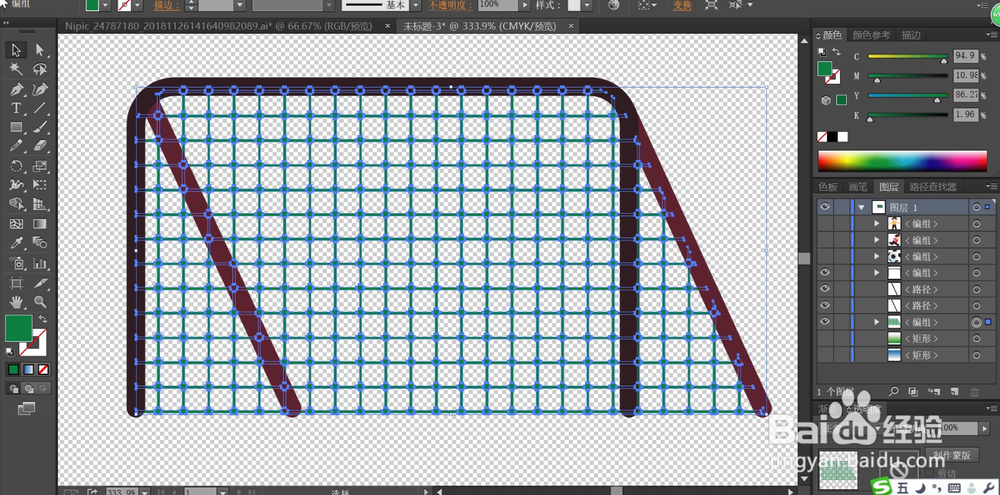Image resolution: width=1000 pixels, height=495 pixels.
Task: Open the 样式 style dropdown
Action: (x=586, y=4)
